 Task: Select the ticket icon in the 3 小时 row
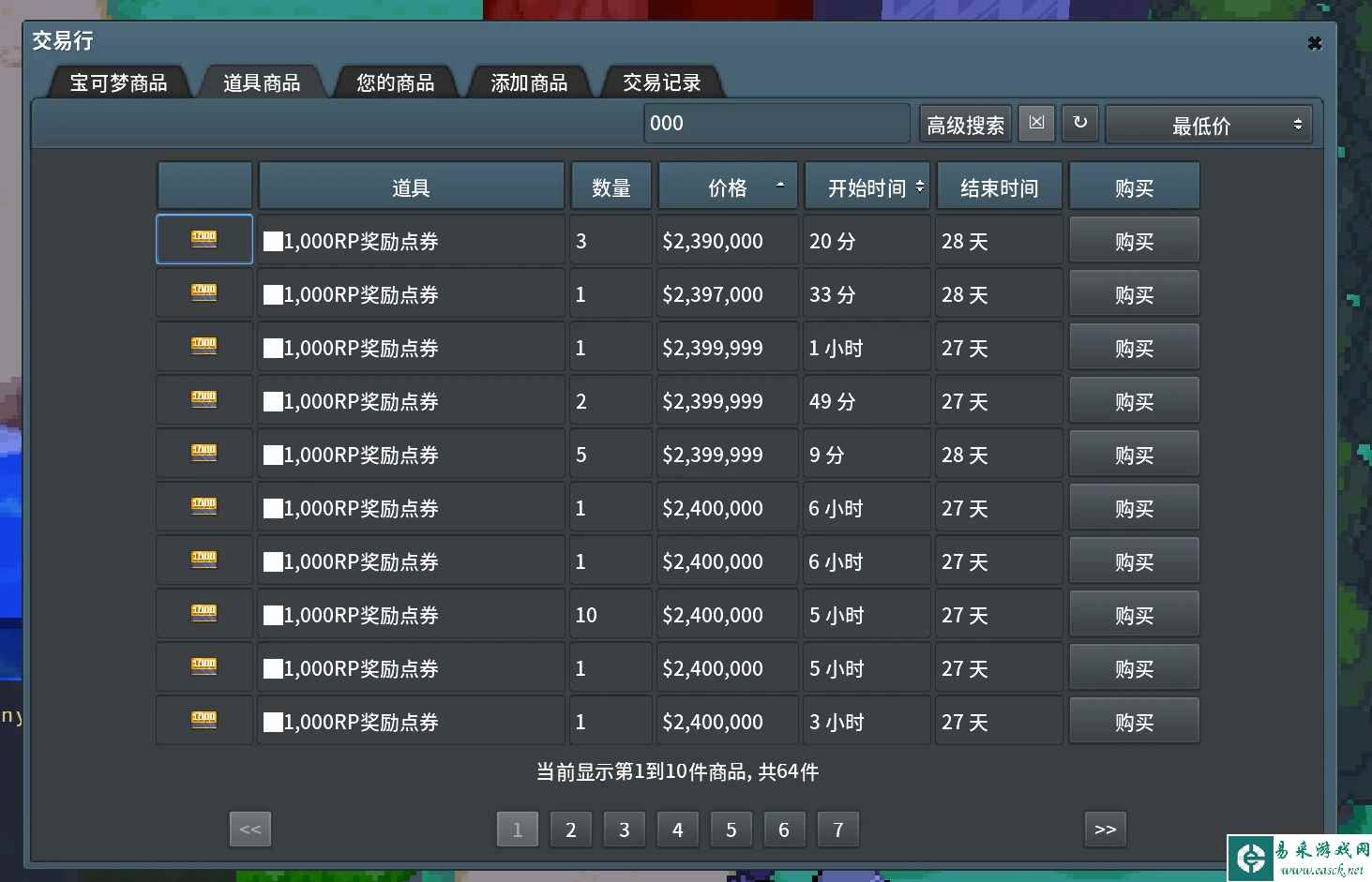point(204,720)
